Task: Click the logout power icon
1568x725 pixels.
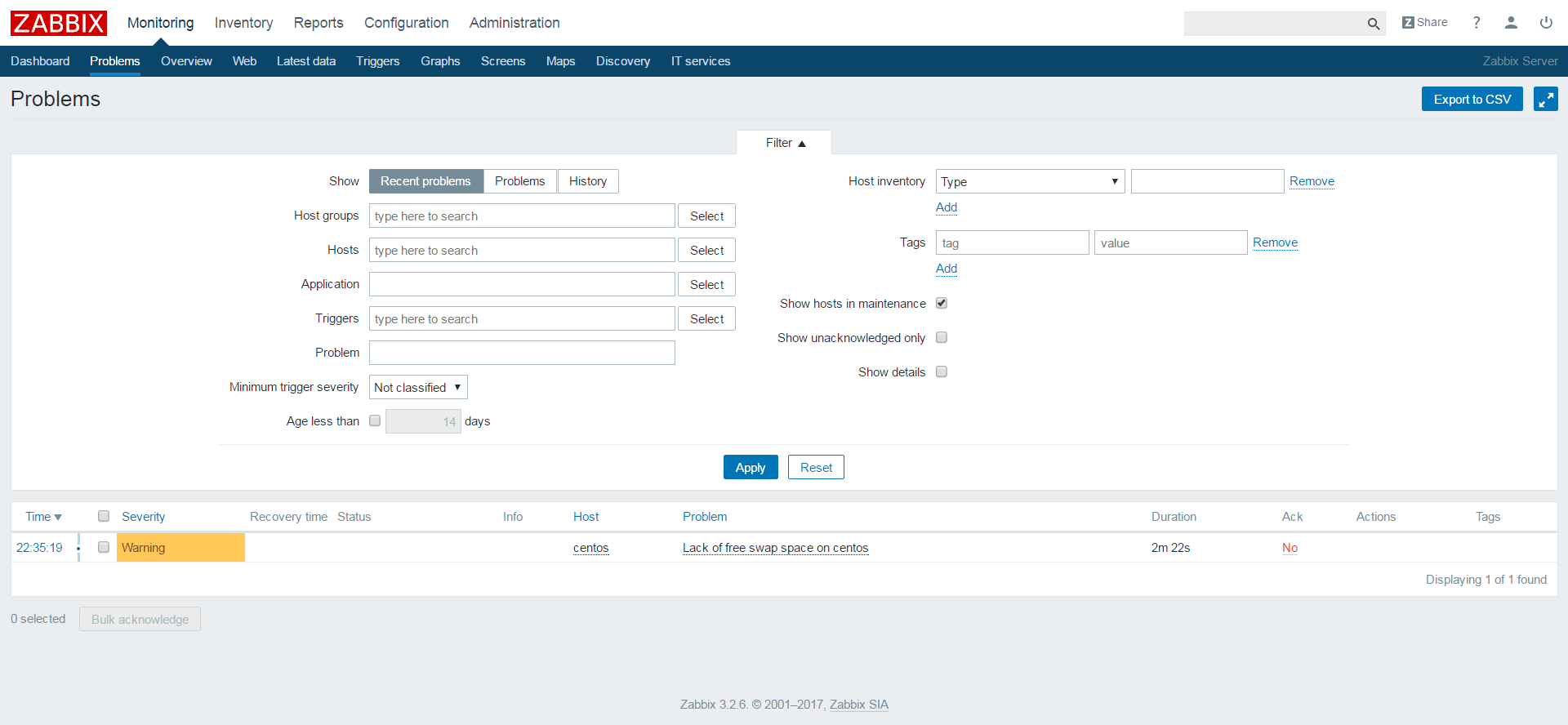Action: (1546, 23)
